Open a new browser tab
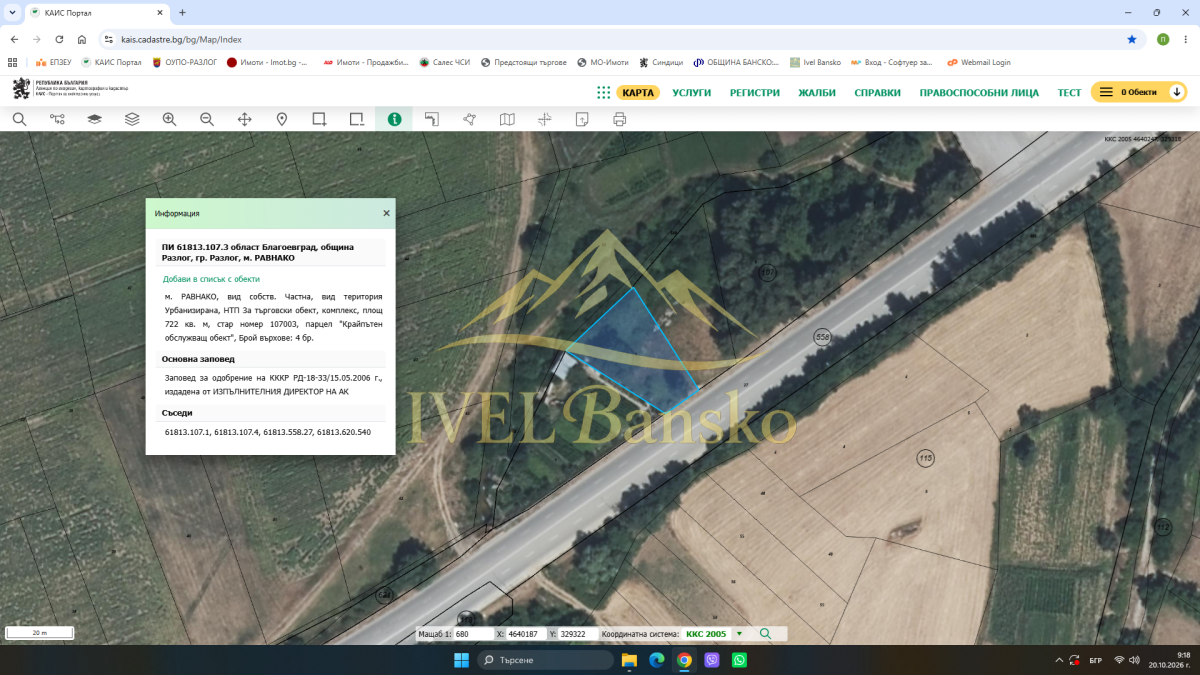The width and height of the screenshot is (1200, 675). 182,12
